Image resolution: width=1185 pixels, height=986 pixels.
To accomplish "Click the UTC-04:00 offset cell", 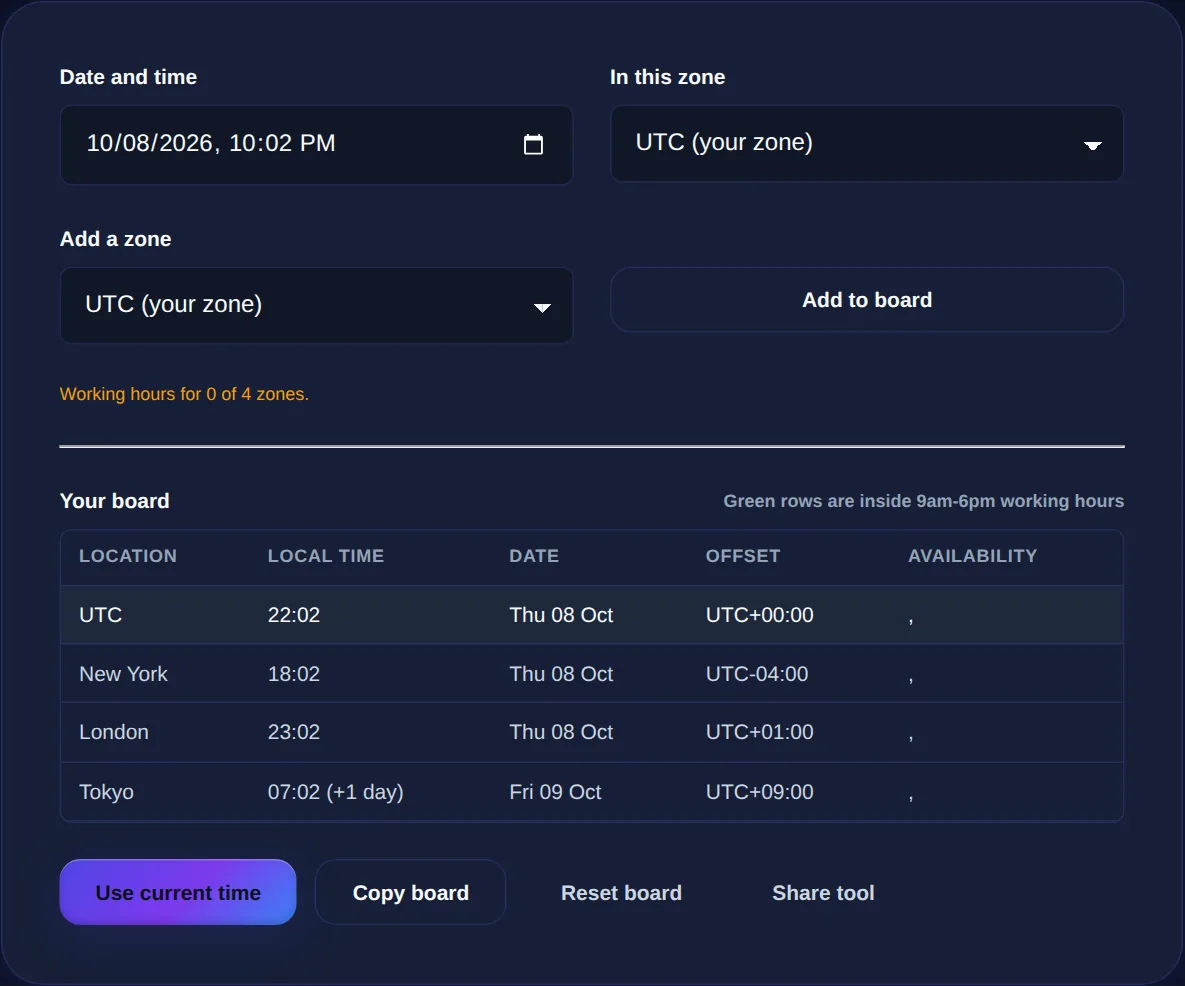I will point(757,674).
